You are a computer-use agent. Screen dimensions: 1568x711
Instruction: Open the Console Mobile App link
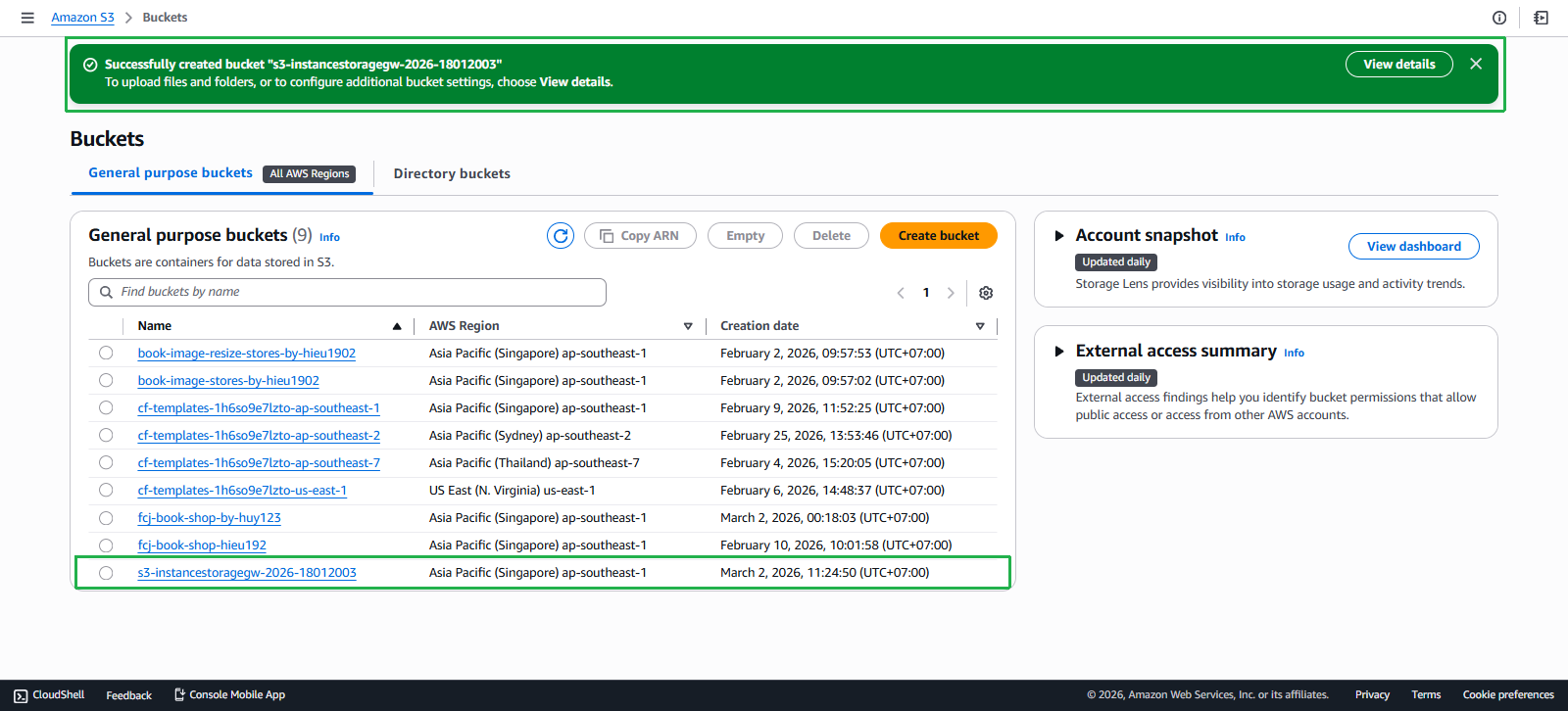point(229,695)
